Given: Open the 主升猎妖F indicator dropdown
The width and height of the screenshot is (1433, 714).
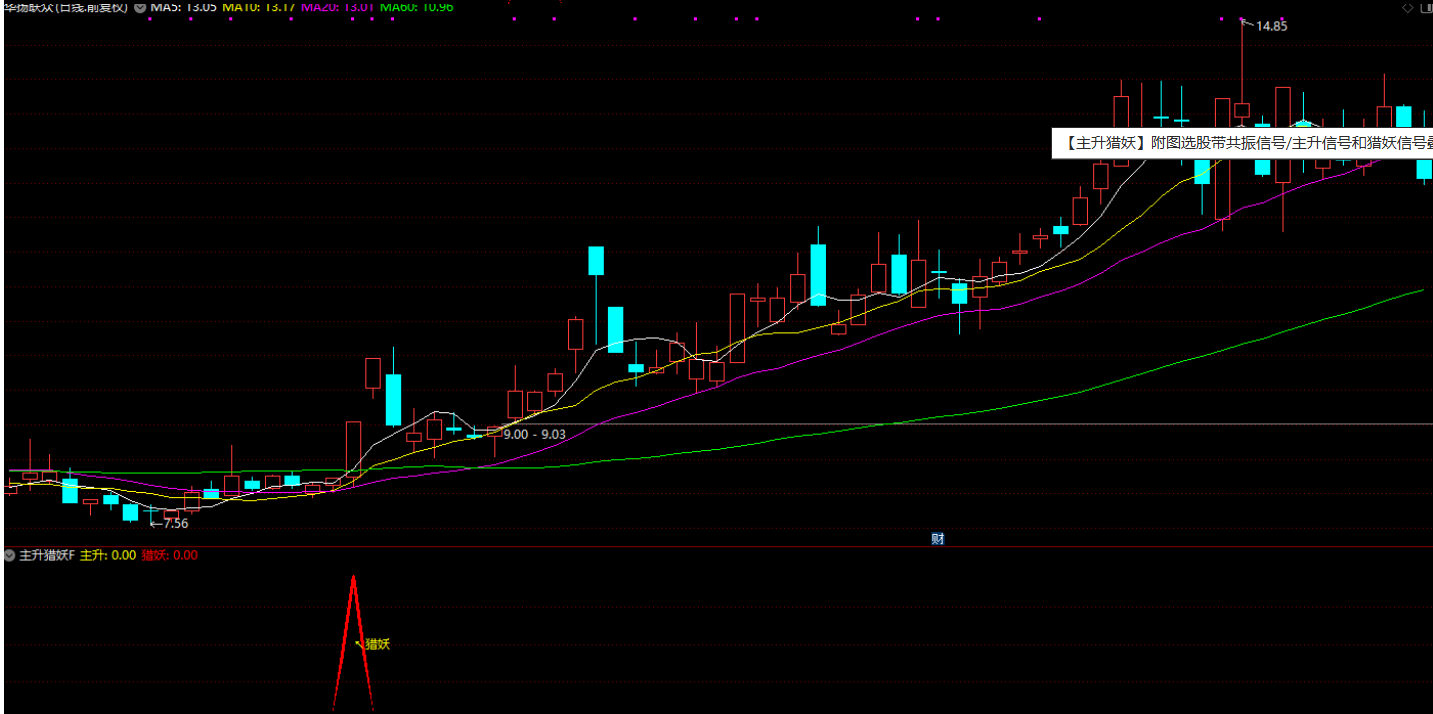Looking at the screenshot, I should pos(10,555).
